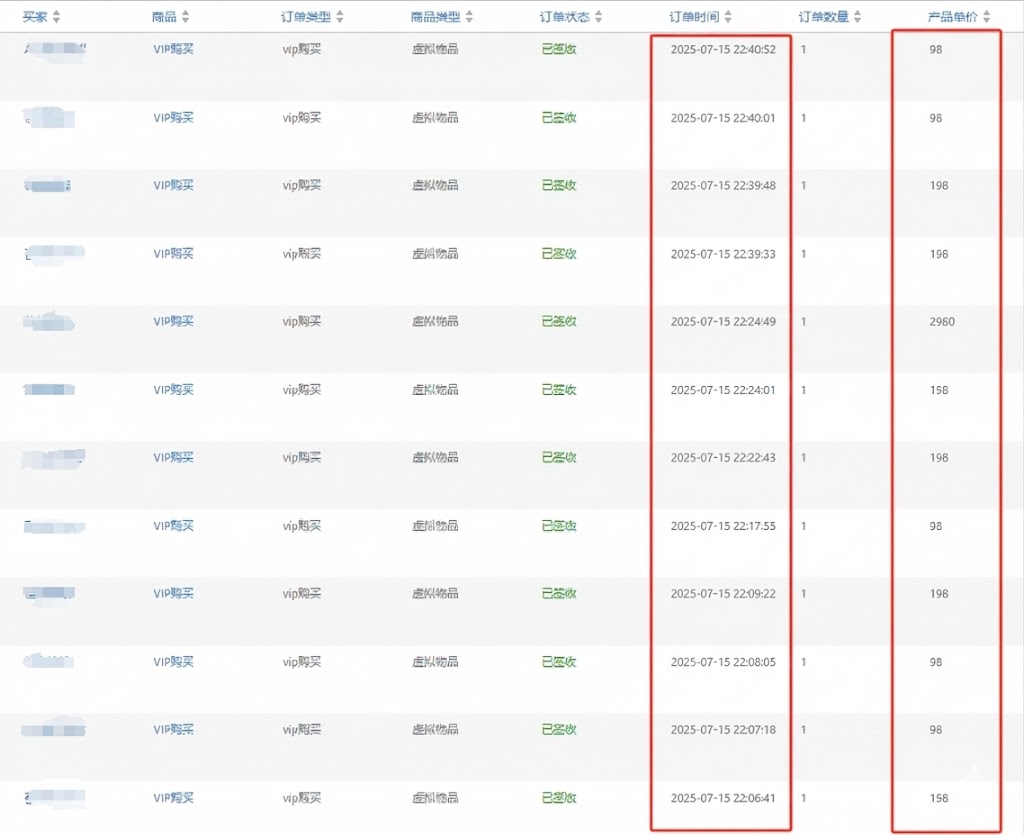Click the order time 2025-07-15 22:07:18
The image size is (1024, 835).
point(722,730)
